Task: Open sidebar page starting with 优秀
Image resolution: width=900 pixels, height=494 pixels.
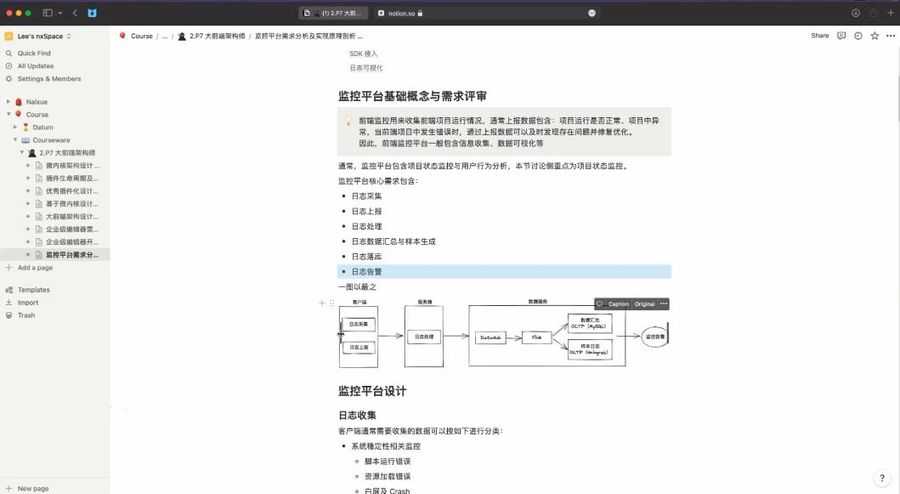Action: 72,190
